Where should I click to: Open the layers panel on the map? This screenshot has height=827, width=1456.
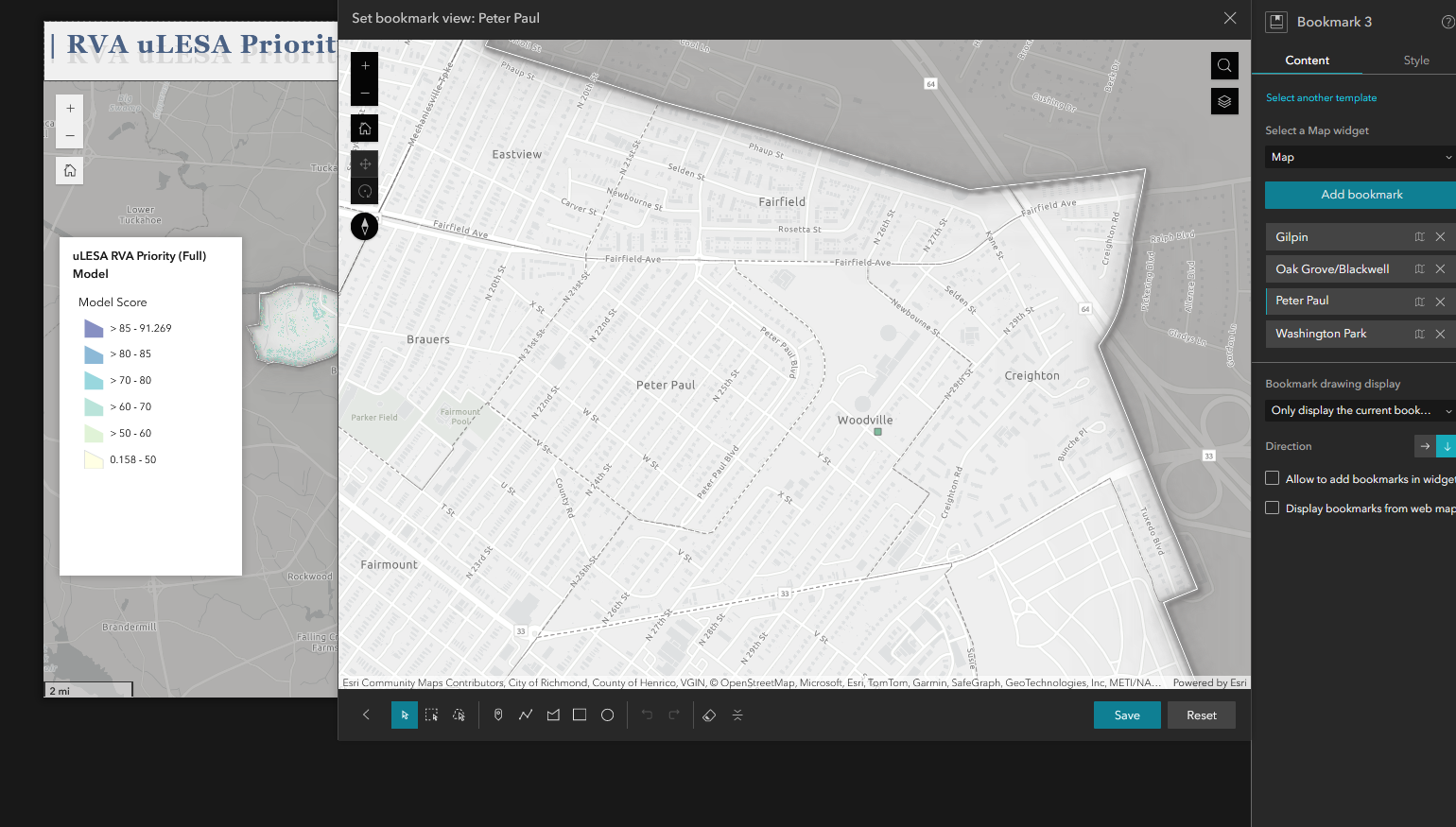point(1224,101)
